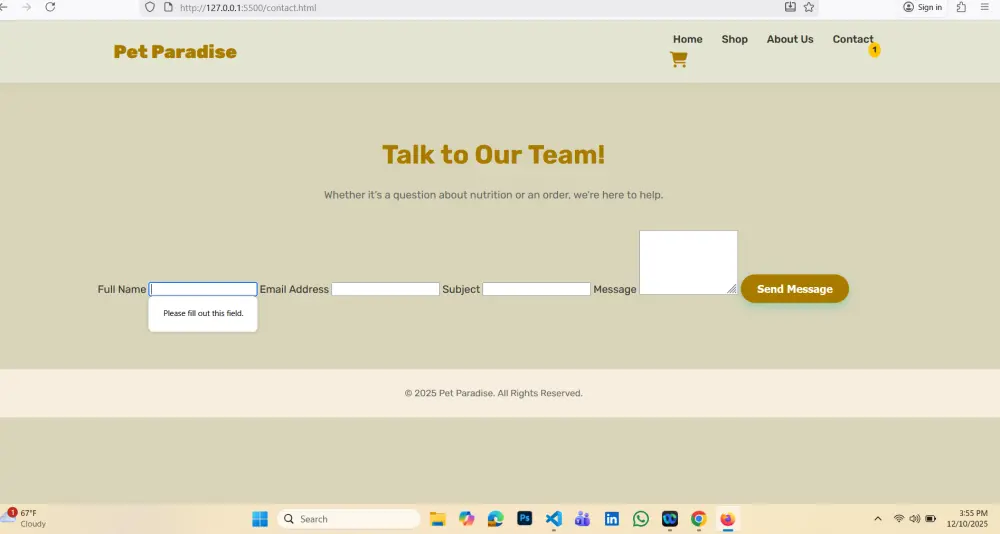Open the dark W app icon in the taskbar

[670, 519]
